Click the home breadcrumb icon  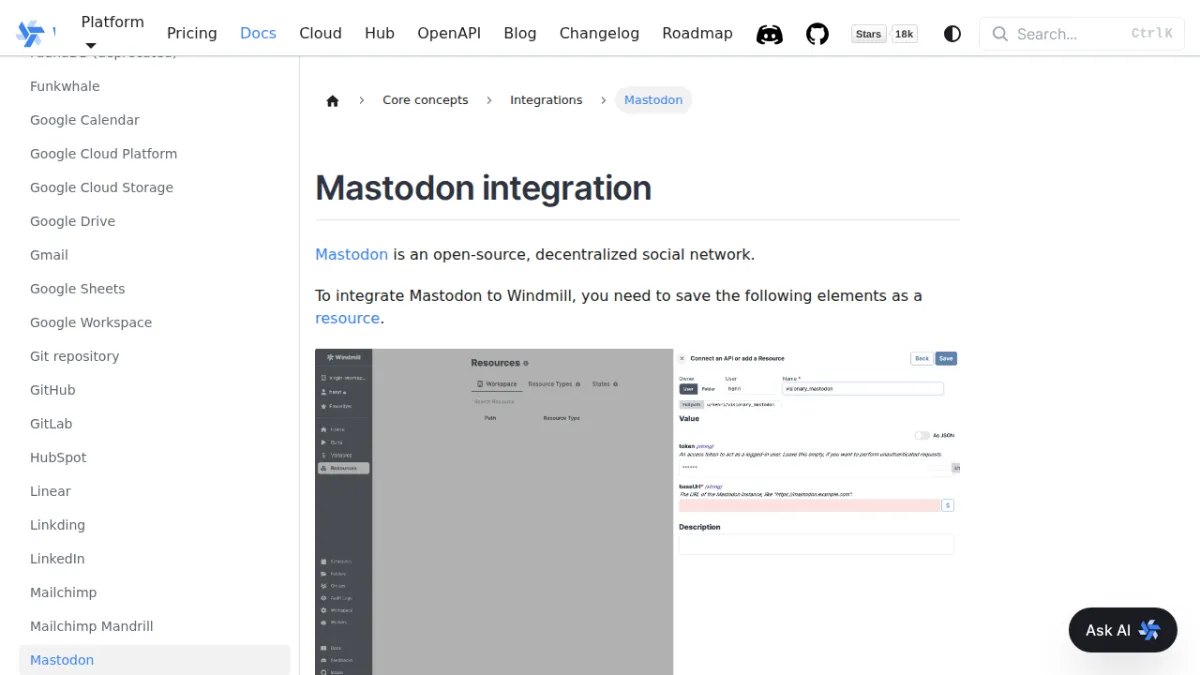pos(333,100)
